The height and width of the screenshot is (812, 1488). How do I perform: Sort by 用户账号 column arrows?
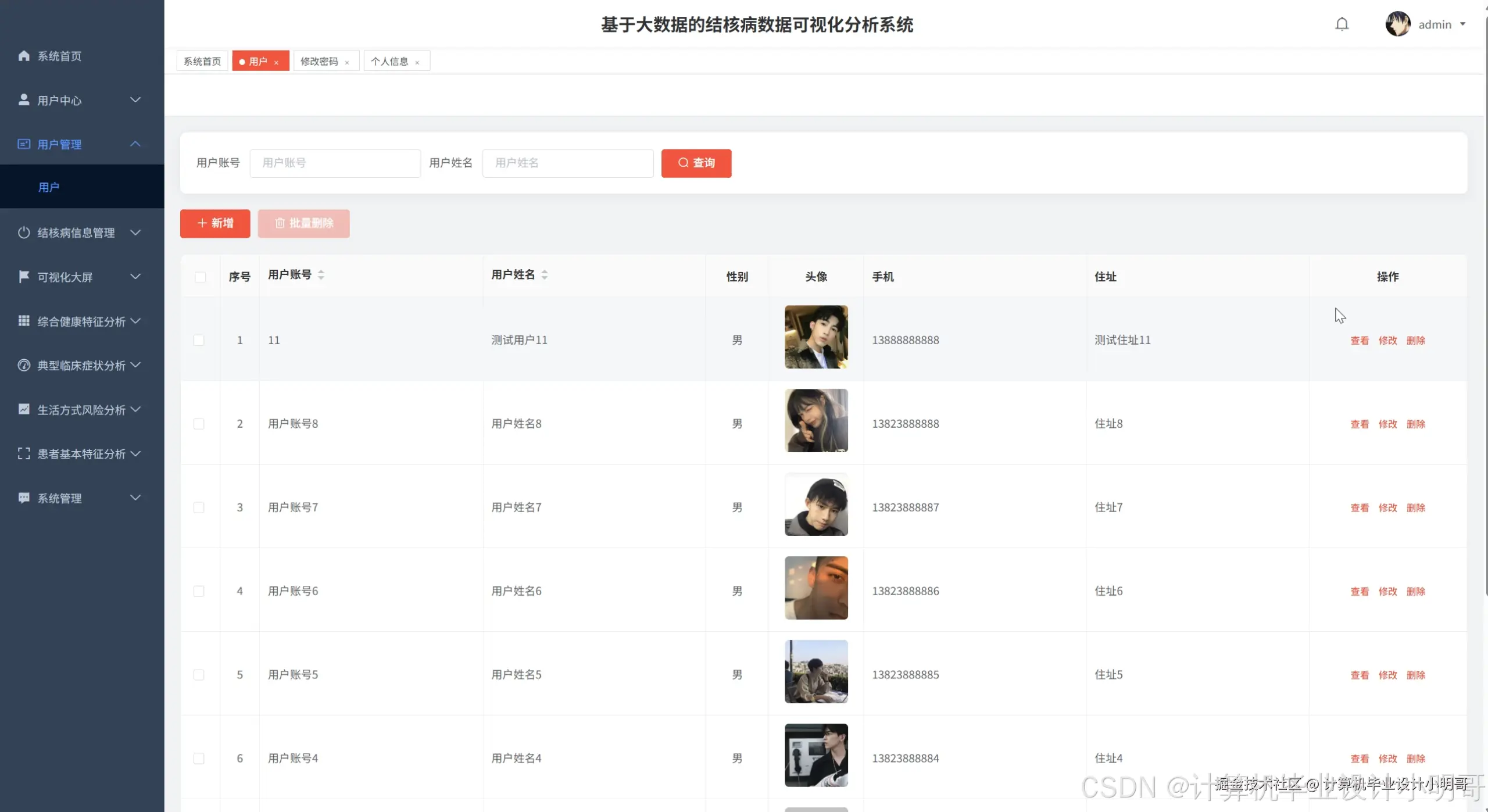[321, 275]
